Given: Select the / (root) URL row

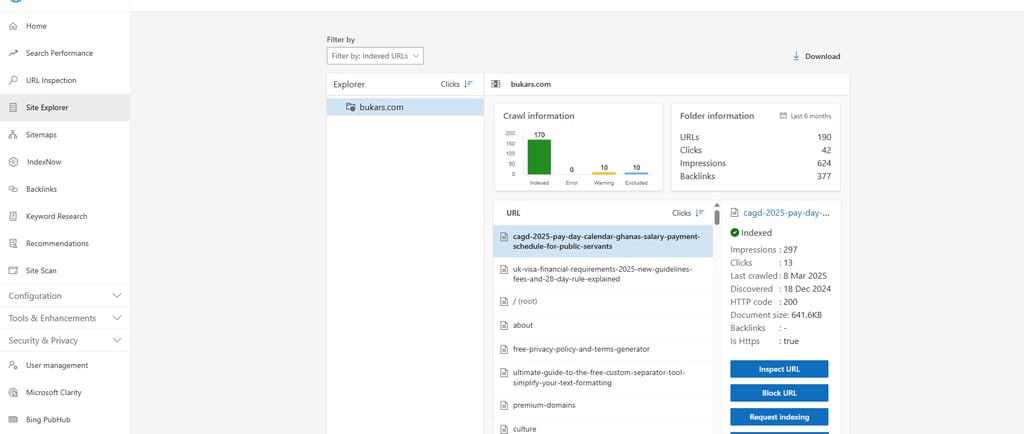Looking at the screenshot, I should [x=603, y=302].
